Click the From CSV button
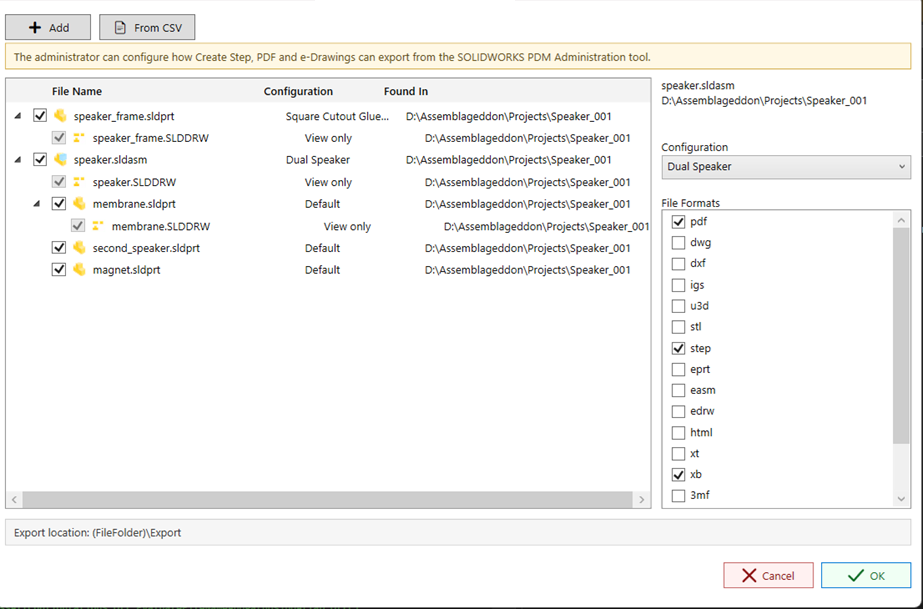Image resolution: width=923 pixels, height=609 pixels. pyautogui.click(x=147, y=27)
